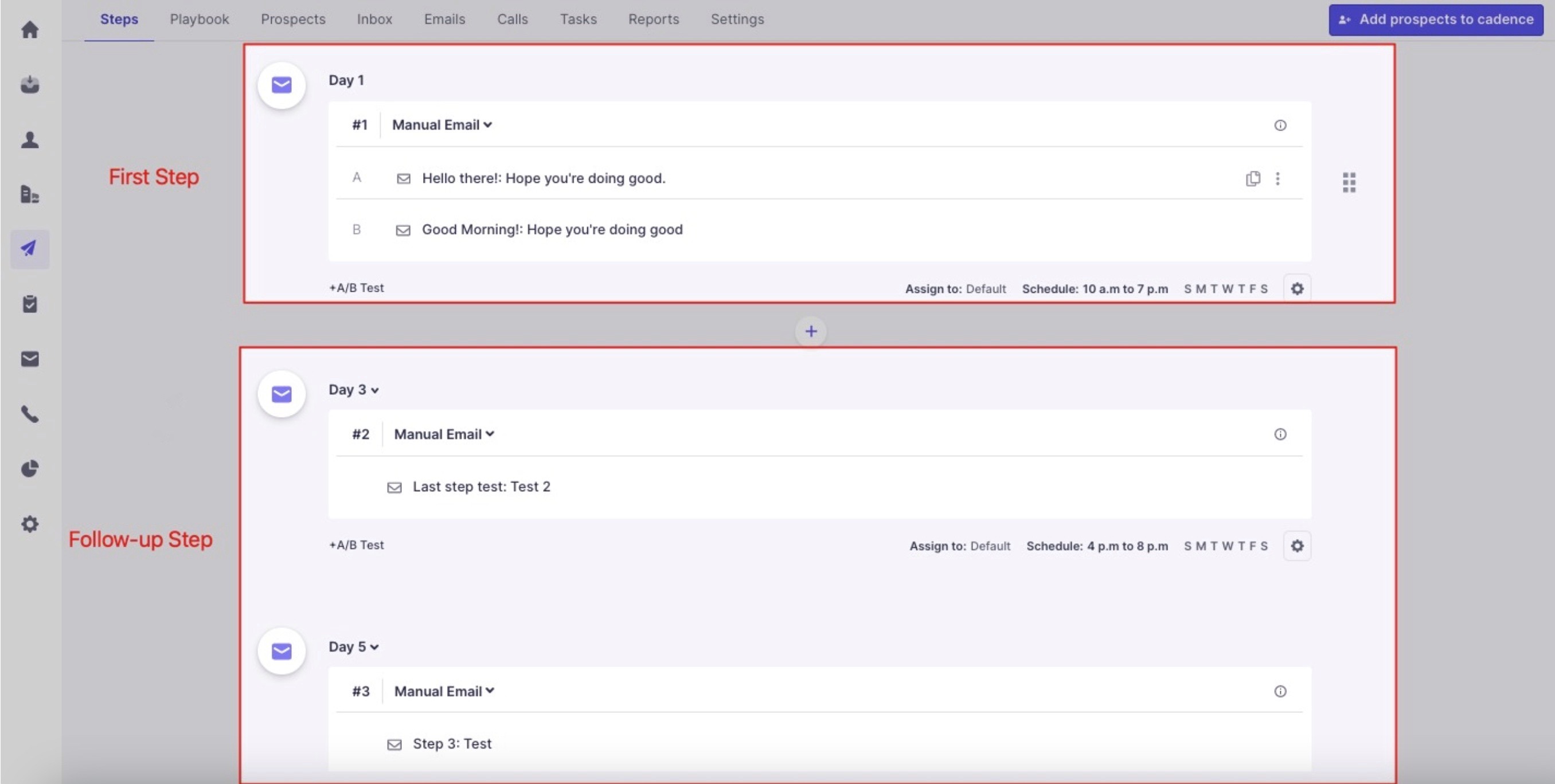Open the phone calls sidebar icon
Viewport: 1555px width, 784px height.
point(30,414)
